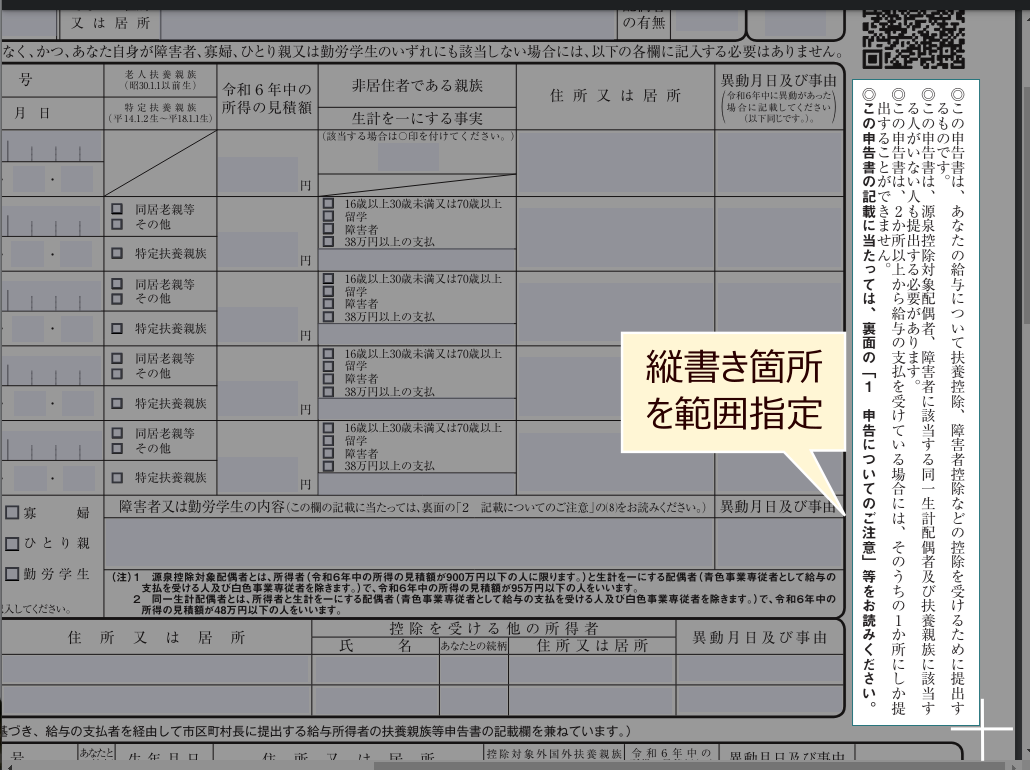Image resolution: width=1030 pixels, height=770 pixels.
Task: Click the vertical scrollbar on the right edge
Action: tap(1024, 200)
